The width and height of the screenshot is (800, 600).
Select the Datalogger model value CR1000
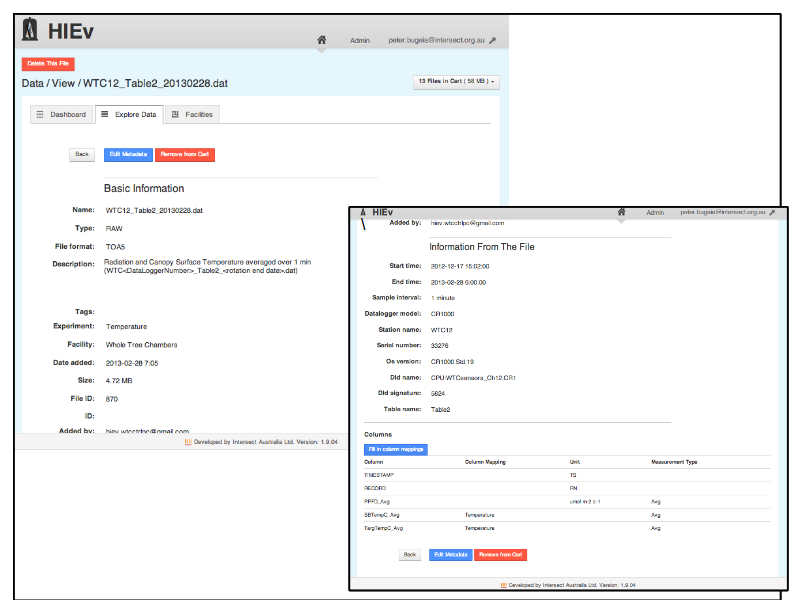442,314
